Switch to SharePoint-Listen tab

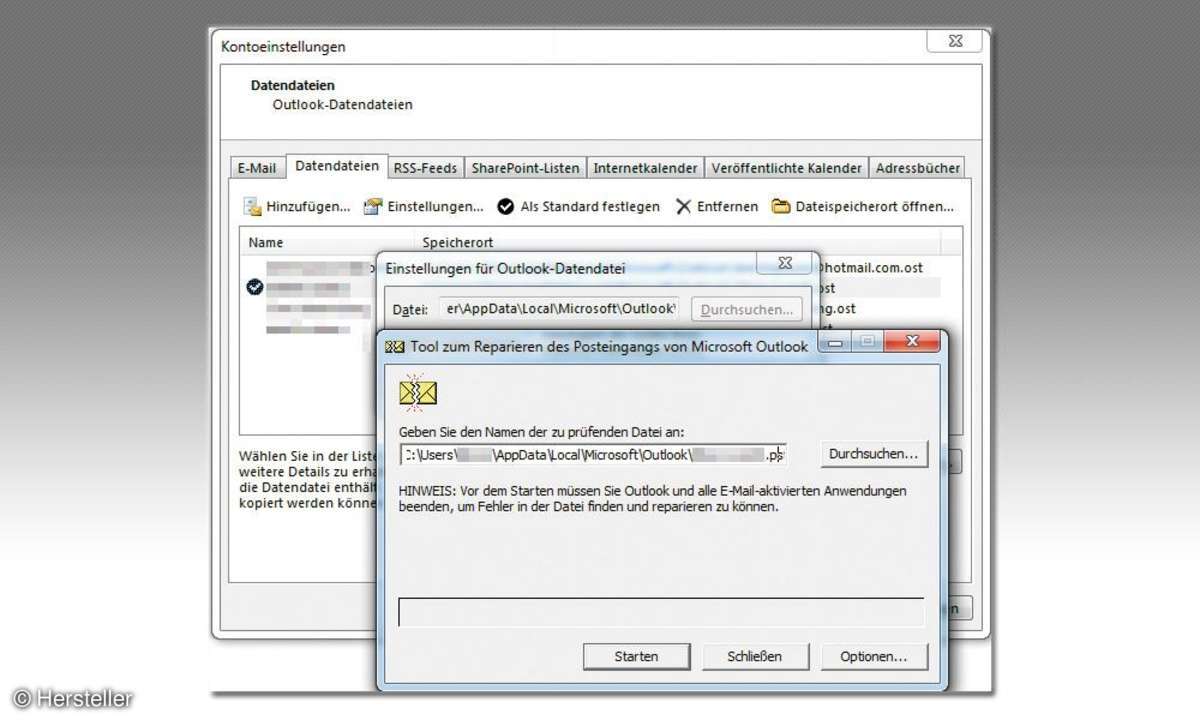point(525,168)
